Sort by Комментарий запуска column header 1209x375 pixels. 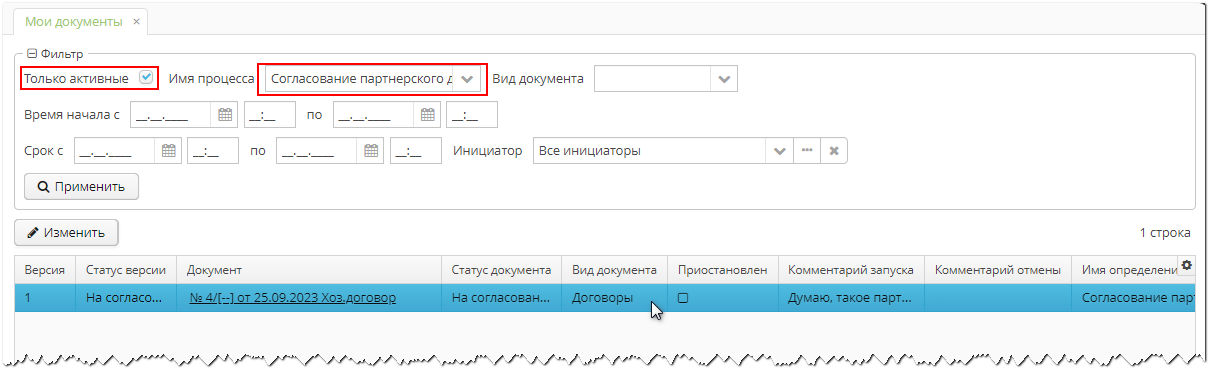point(851,270)
